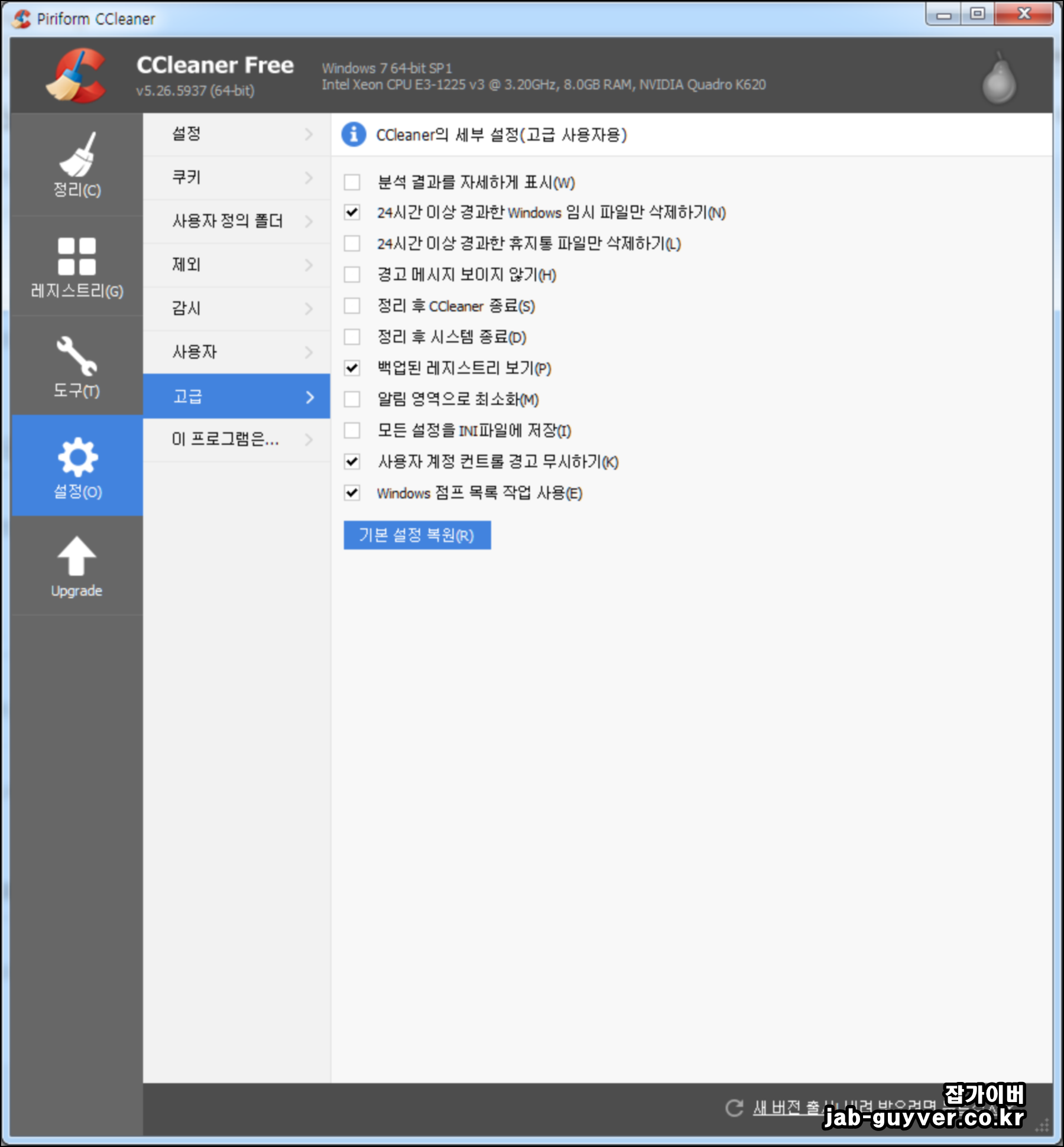Viewport: 1064px width, 1147px height.
Task: Select the 사용자 정의 폴더 menu entry
Action: coord(236,220)
